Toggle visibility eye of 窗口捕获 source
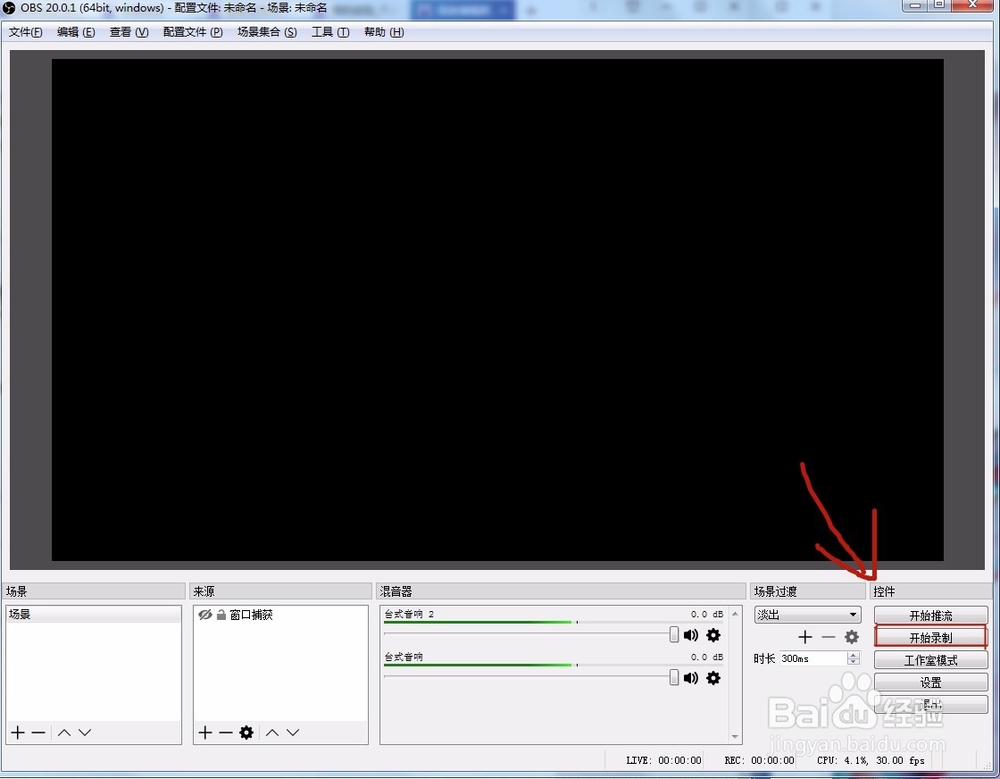This screenshot has height=779, width=1000. click(x=205, y=614)
